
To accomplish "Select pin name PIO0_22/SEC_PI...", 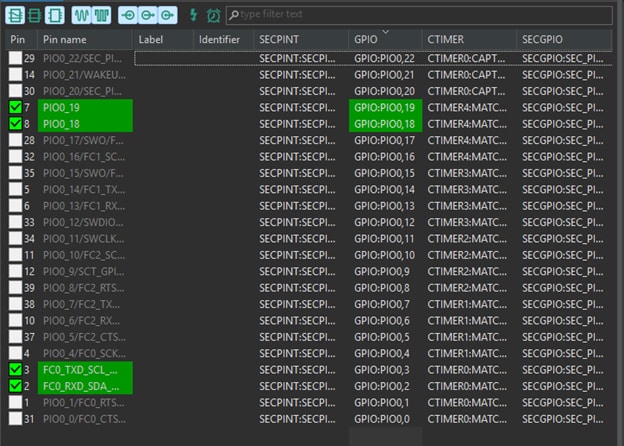I will pos(85,58).
